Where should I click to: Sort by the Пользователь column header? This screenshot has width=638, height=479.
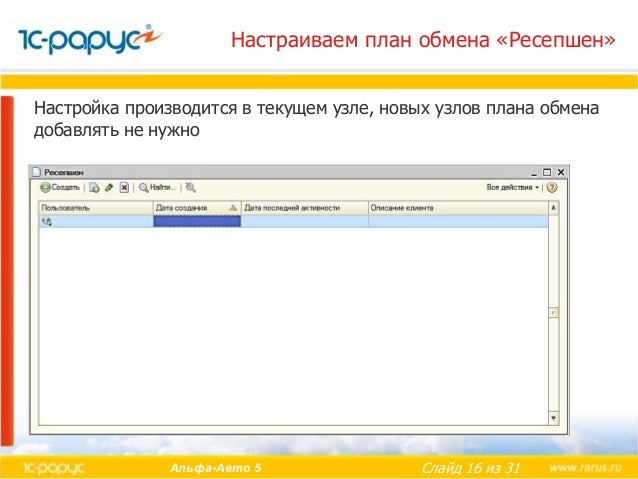coord(96,208)
